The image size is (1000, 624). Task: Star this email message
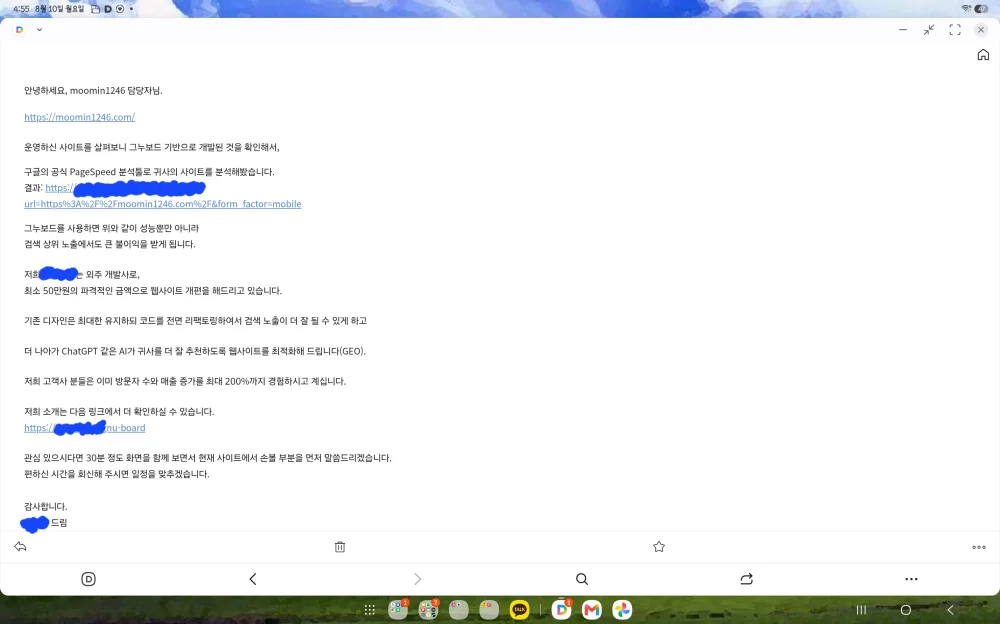click(x=659, y=547)
